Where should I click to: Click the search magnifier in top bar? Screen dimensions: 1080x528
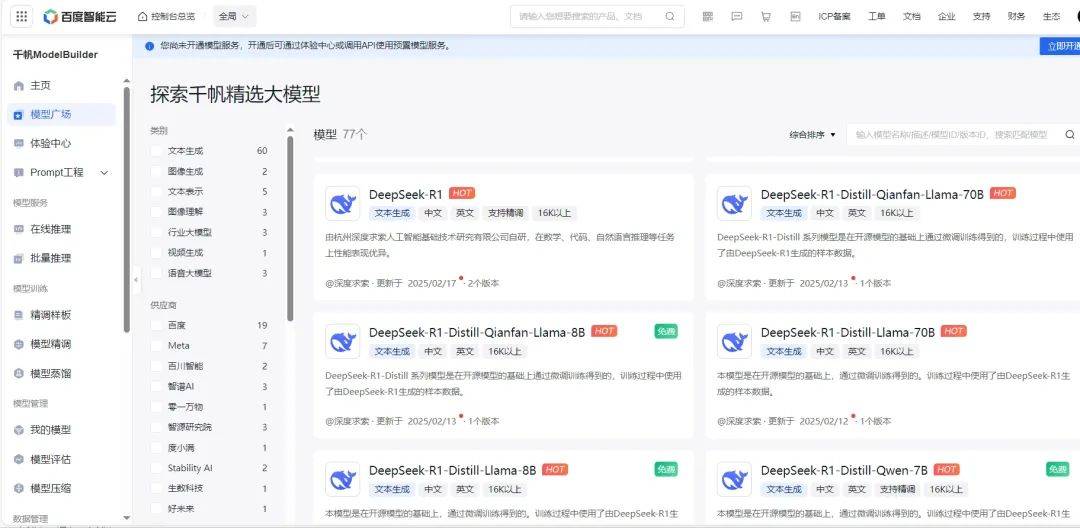pos(669,17)
